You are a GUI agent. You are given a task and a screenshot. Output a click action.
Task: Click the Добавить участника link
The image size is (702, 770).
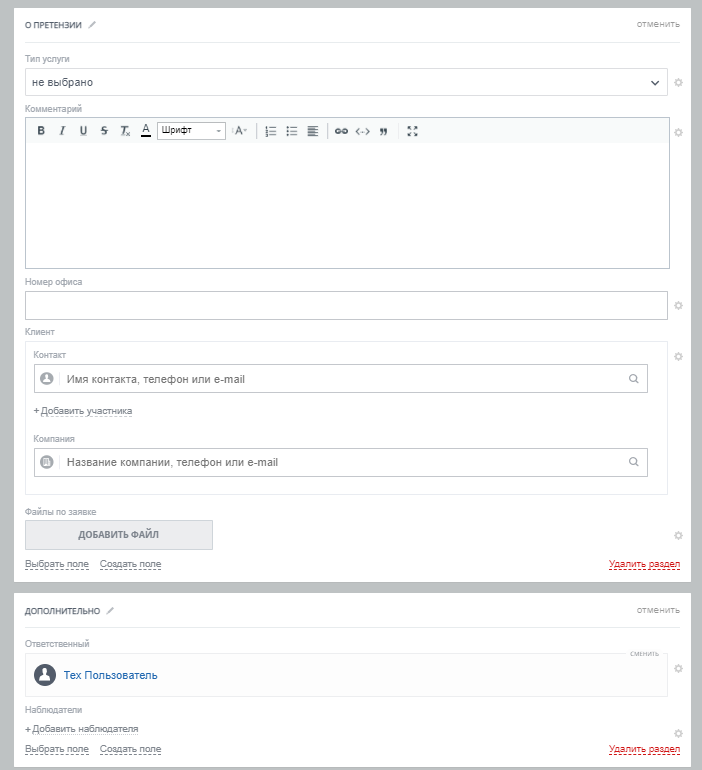[86, 411]
